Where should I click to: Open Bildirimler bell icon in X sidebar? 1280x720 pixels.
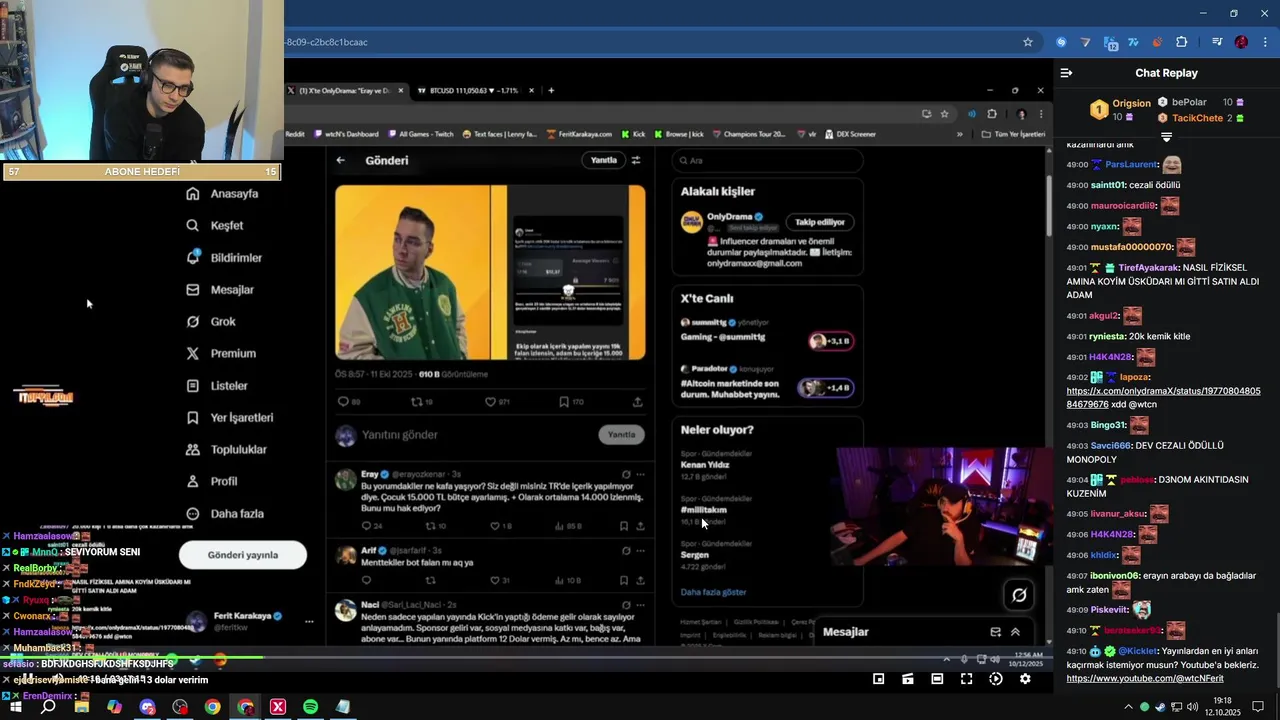click(x=193, y=257)
